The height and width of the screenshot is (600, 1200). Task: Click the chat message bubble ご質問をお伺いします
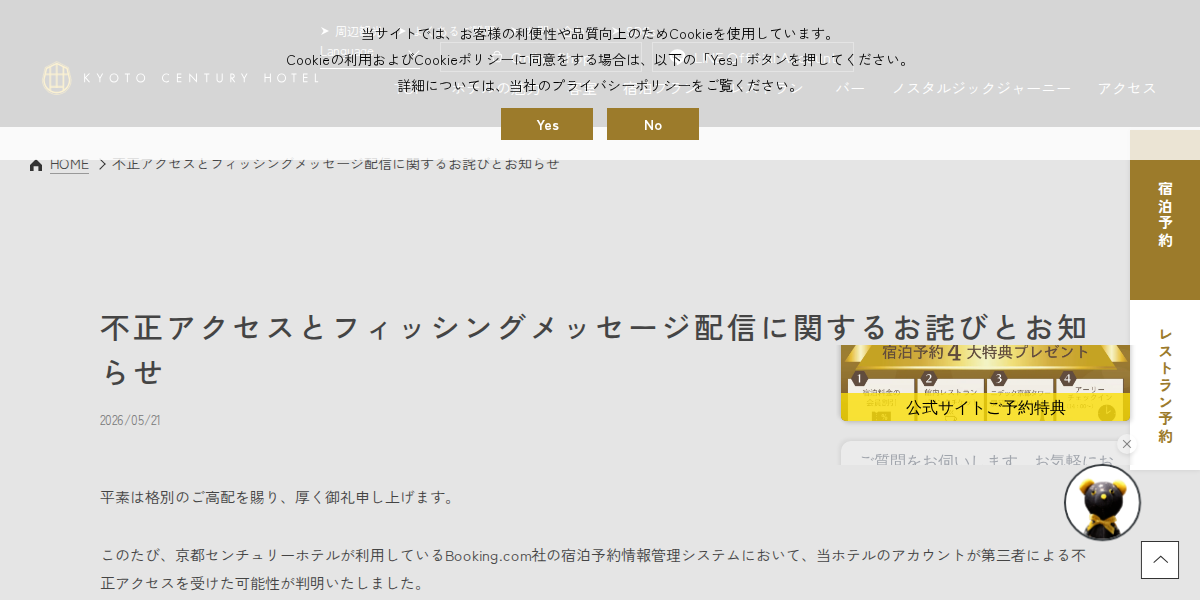click(x=985, y=453)
